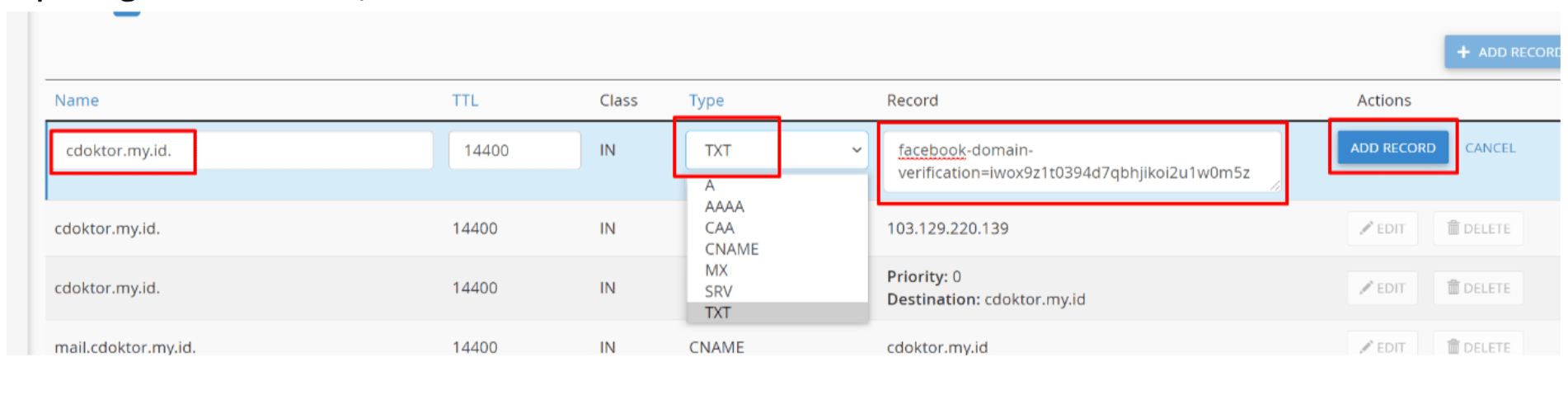Click the TTL input field showing 14400

point(514,150)
